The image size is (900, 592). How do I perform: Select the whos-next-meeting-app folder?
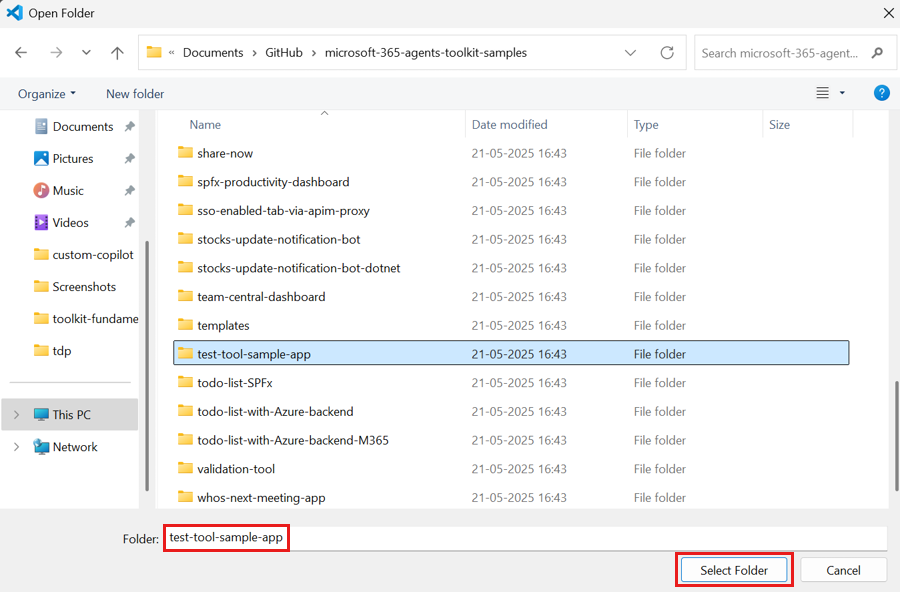[261, 498]
